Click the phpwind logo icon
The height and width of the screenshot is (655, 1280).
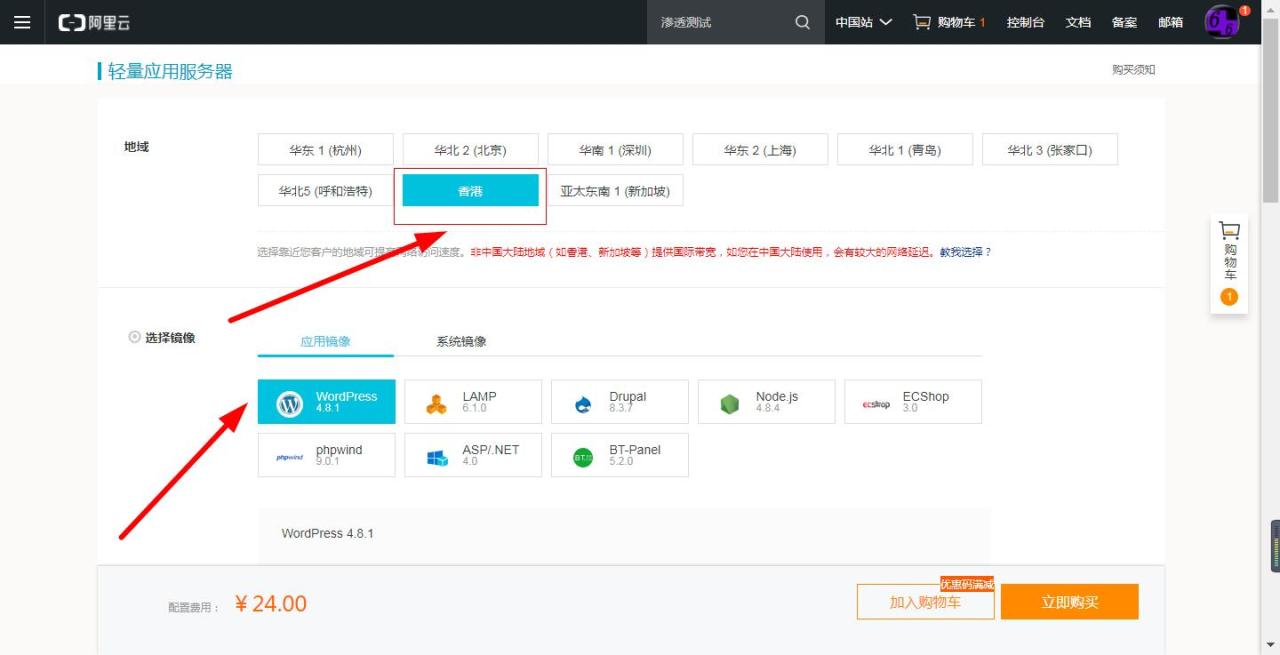click(289, 457)
